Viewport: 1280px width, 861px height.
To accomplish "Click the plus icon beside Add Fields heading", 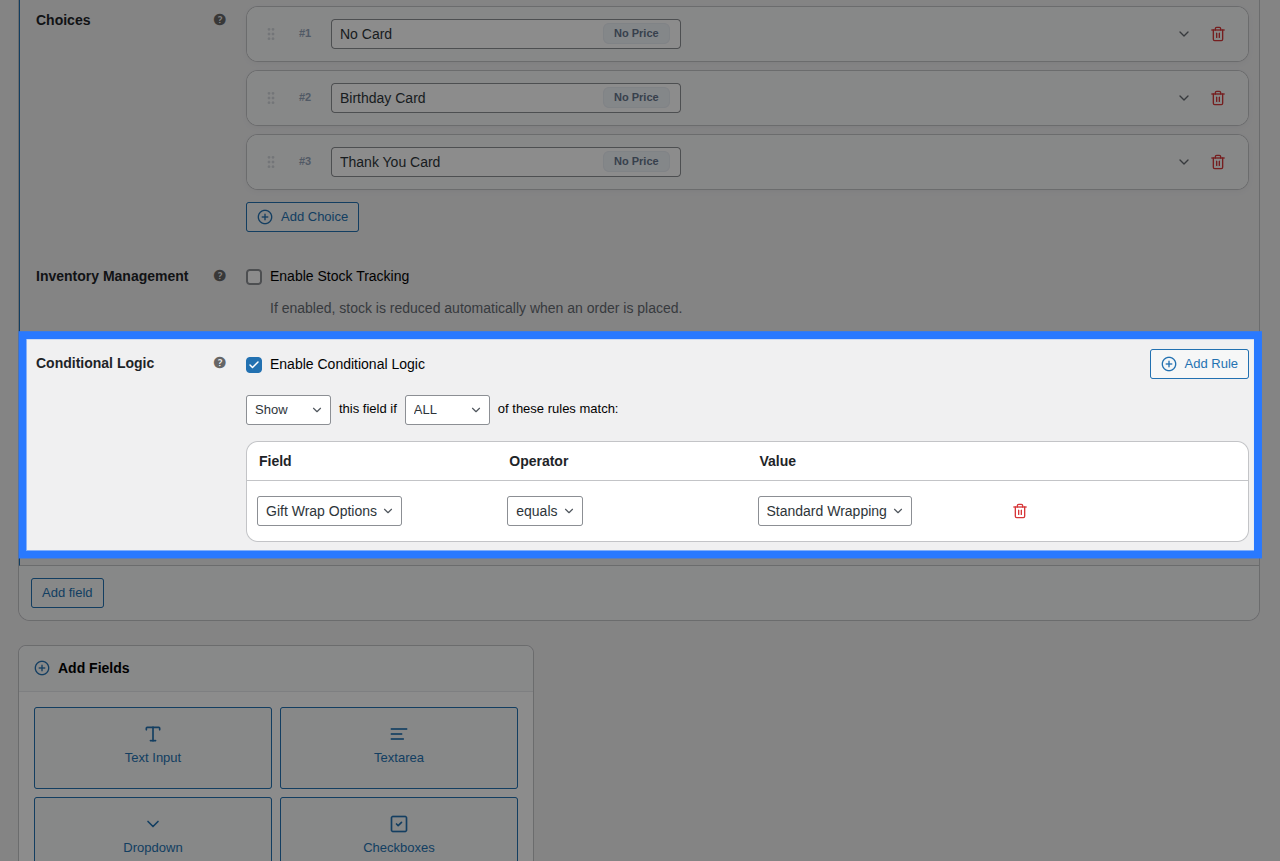I will 42,668.
